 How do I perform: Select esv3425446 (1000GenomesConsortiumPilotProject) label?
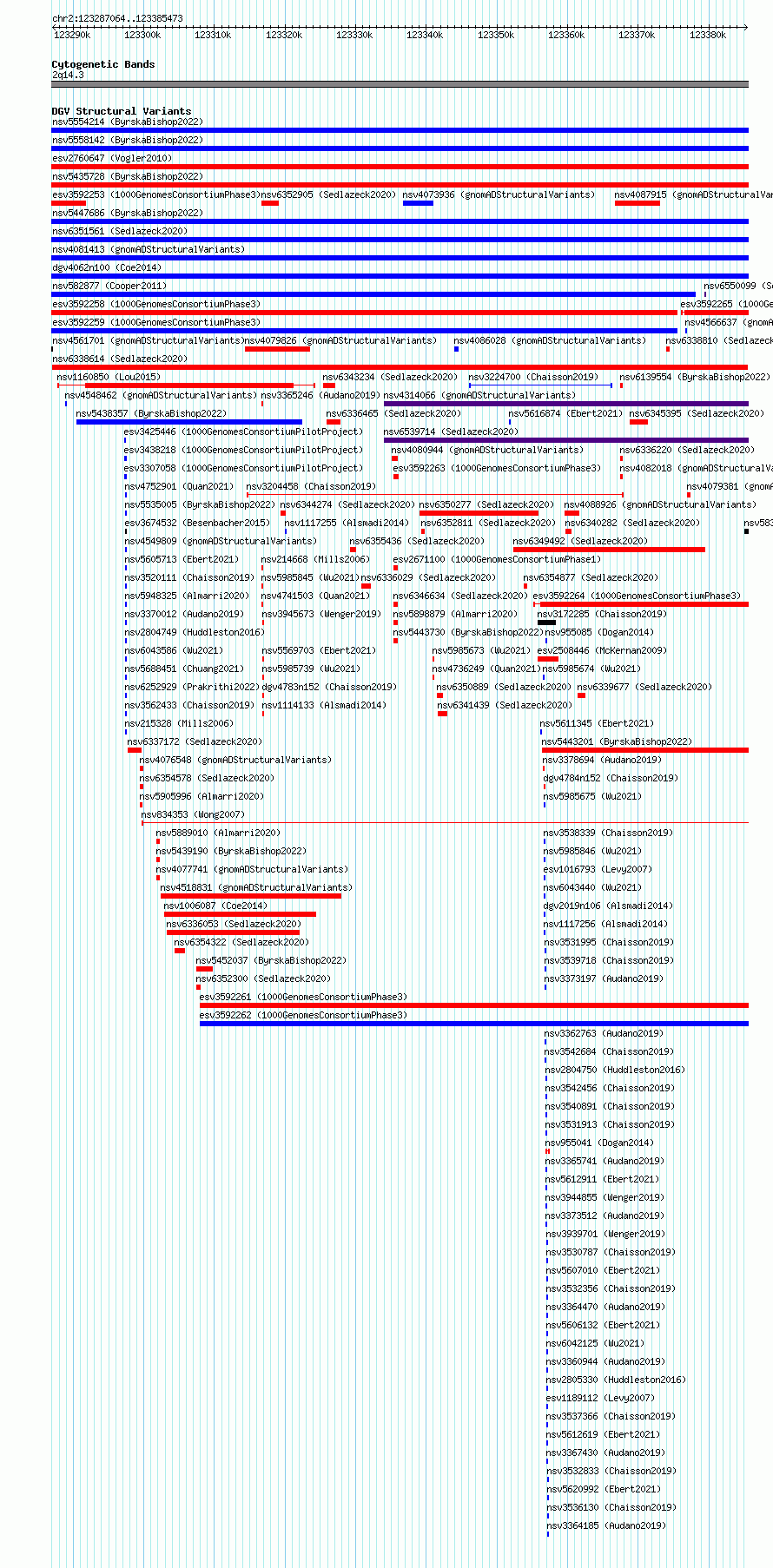244,432
